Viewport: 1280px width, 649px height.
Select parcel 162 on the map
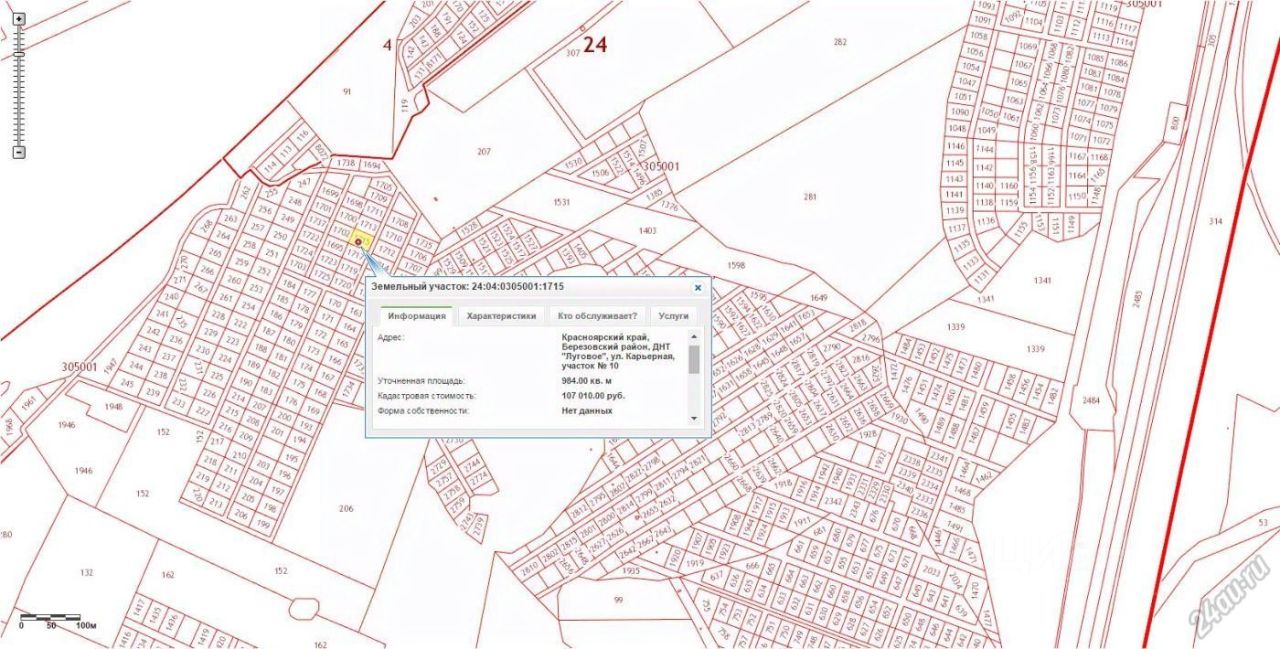[167, 575]
